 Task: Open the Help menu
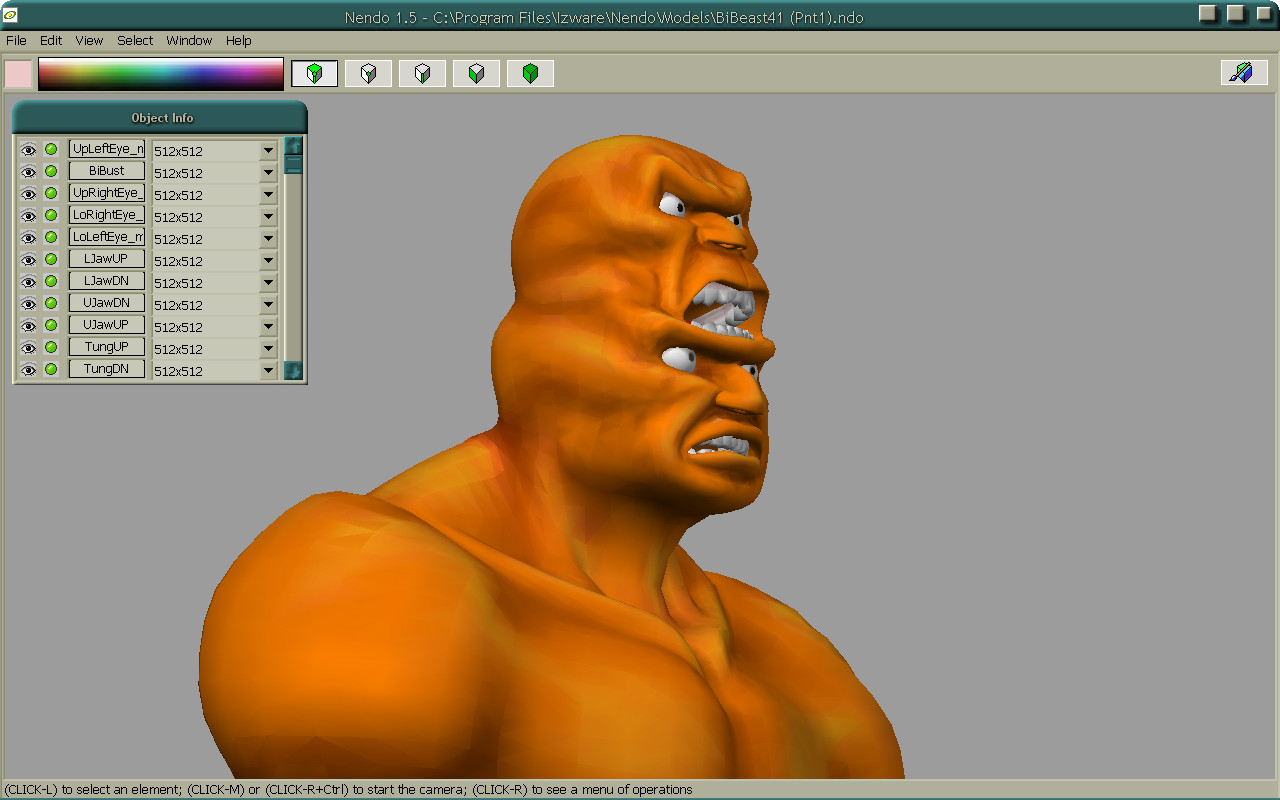238,41
